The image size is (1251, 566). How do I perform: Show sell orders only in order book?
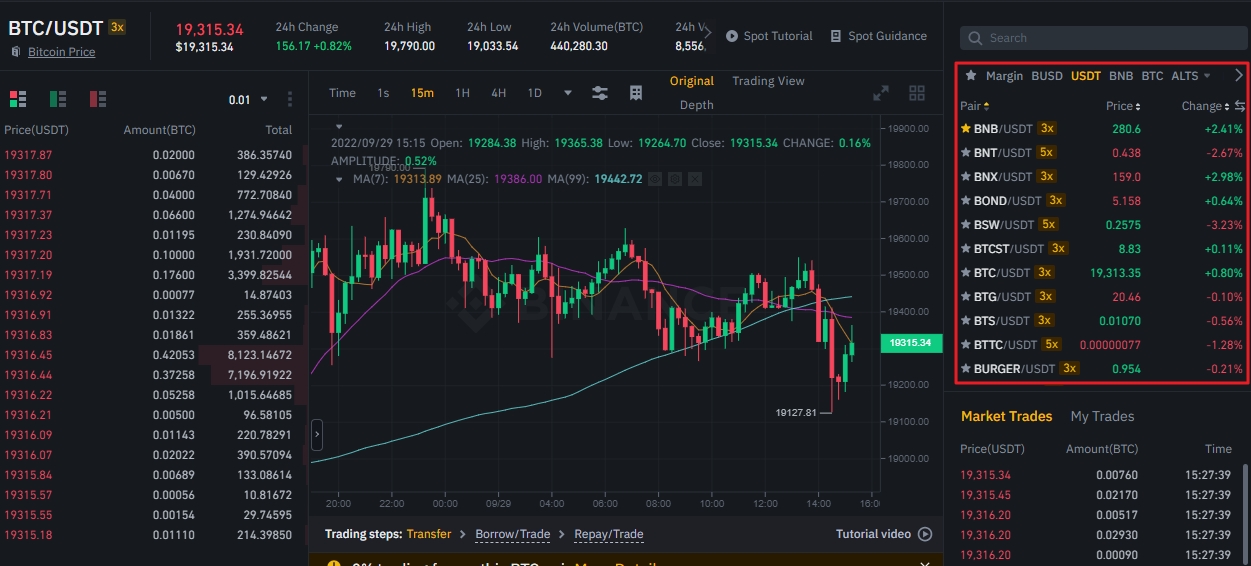coord(98,99)
